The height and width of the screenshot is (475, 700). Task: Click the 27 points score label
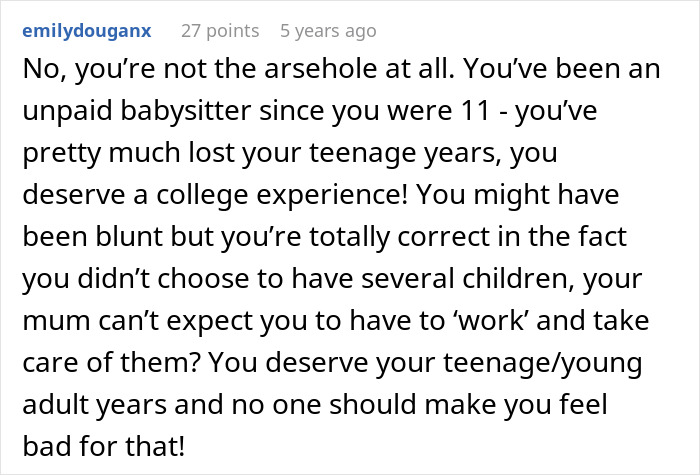220,31
